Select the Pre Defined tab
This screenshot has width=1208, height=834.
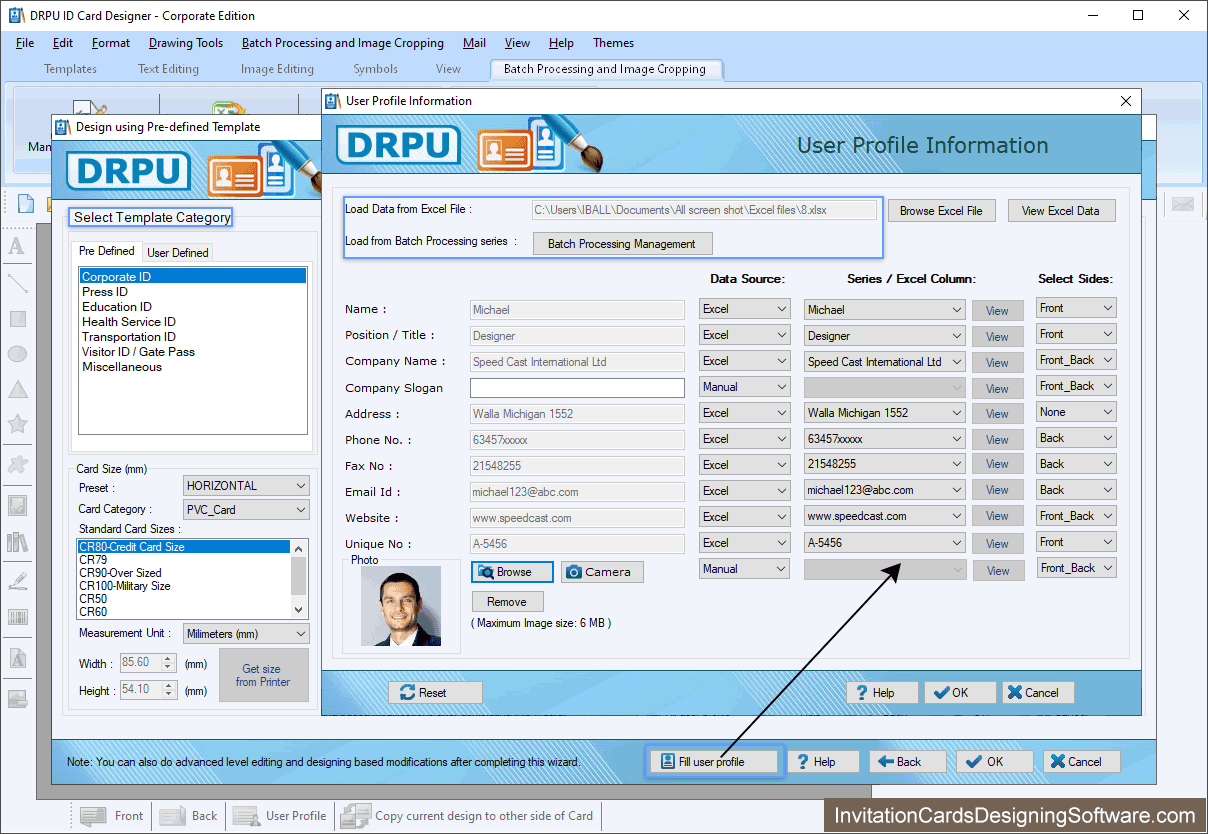point(107,251)
